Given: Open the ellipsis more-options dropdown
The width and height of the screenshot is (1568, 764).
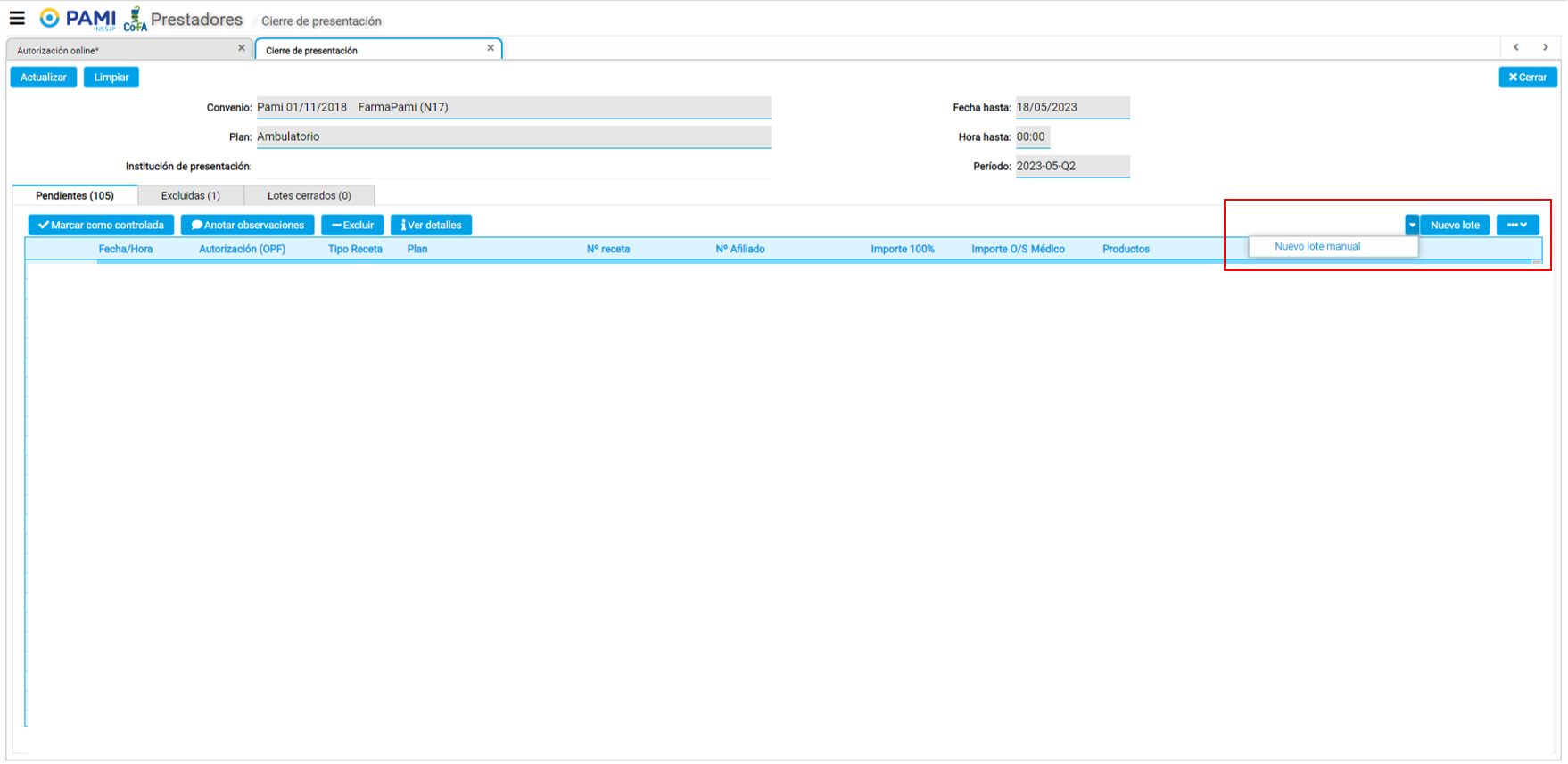Looking at the screenshot, I should [x=1517, y=226].
